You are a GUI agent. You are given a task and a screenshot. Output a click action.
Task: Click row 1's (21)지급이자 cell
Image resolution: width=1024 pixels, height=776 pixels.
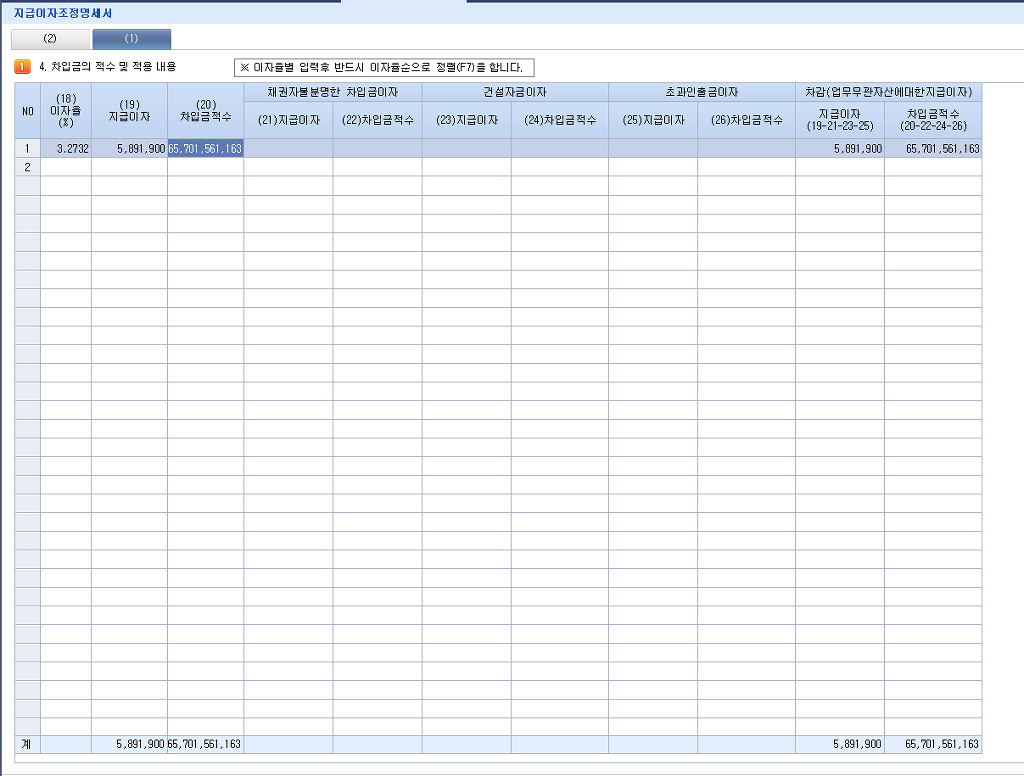[288, 148]
